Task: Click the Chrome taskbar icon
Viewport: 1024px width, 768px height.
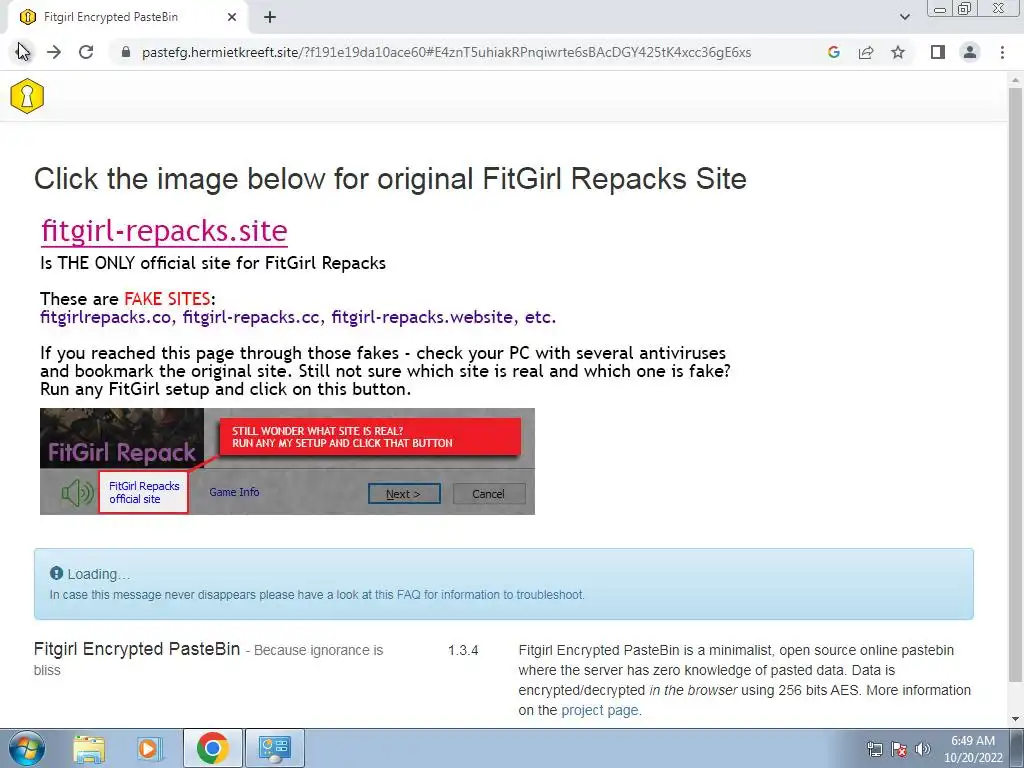Action: [x=212, y=748]
